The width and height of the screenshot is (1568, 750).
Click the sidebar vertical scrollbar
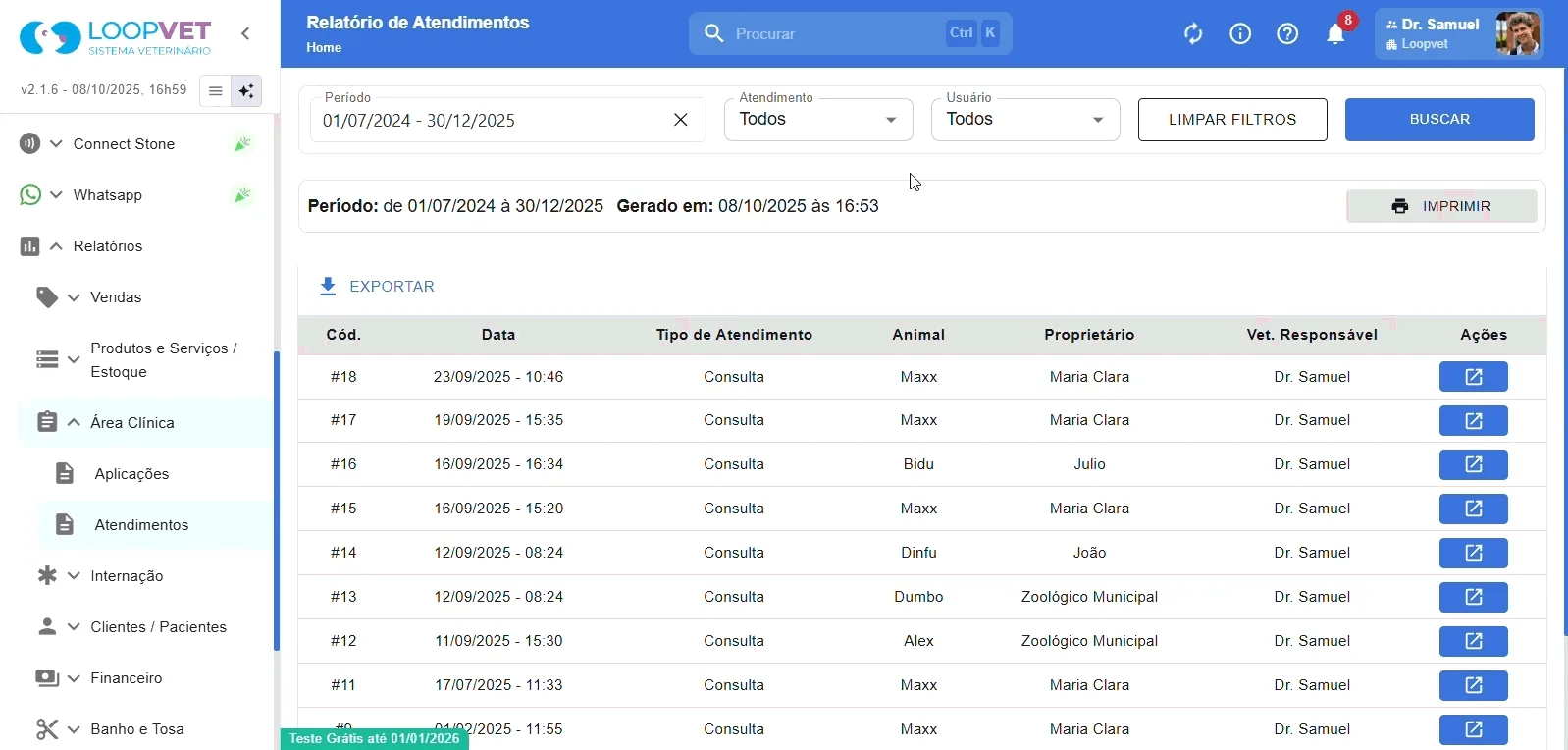tap(277, 501)
